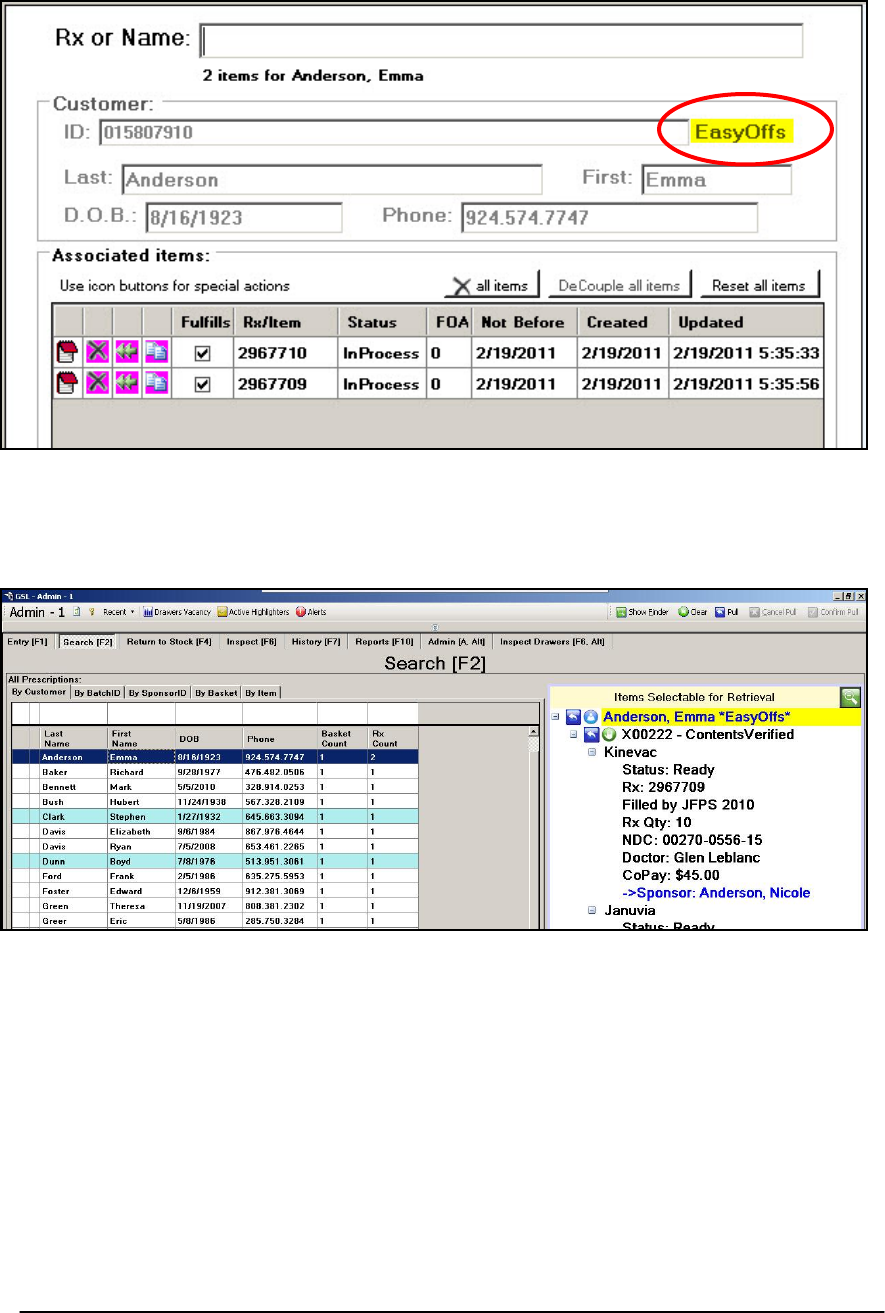Open Alerts in the toolbar

point(311,612)
